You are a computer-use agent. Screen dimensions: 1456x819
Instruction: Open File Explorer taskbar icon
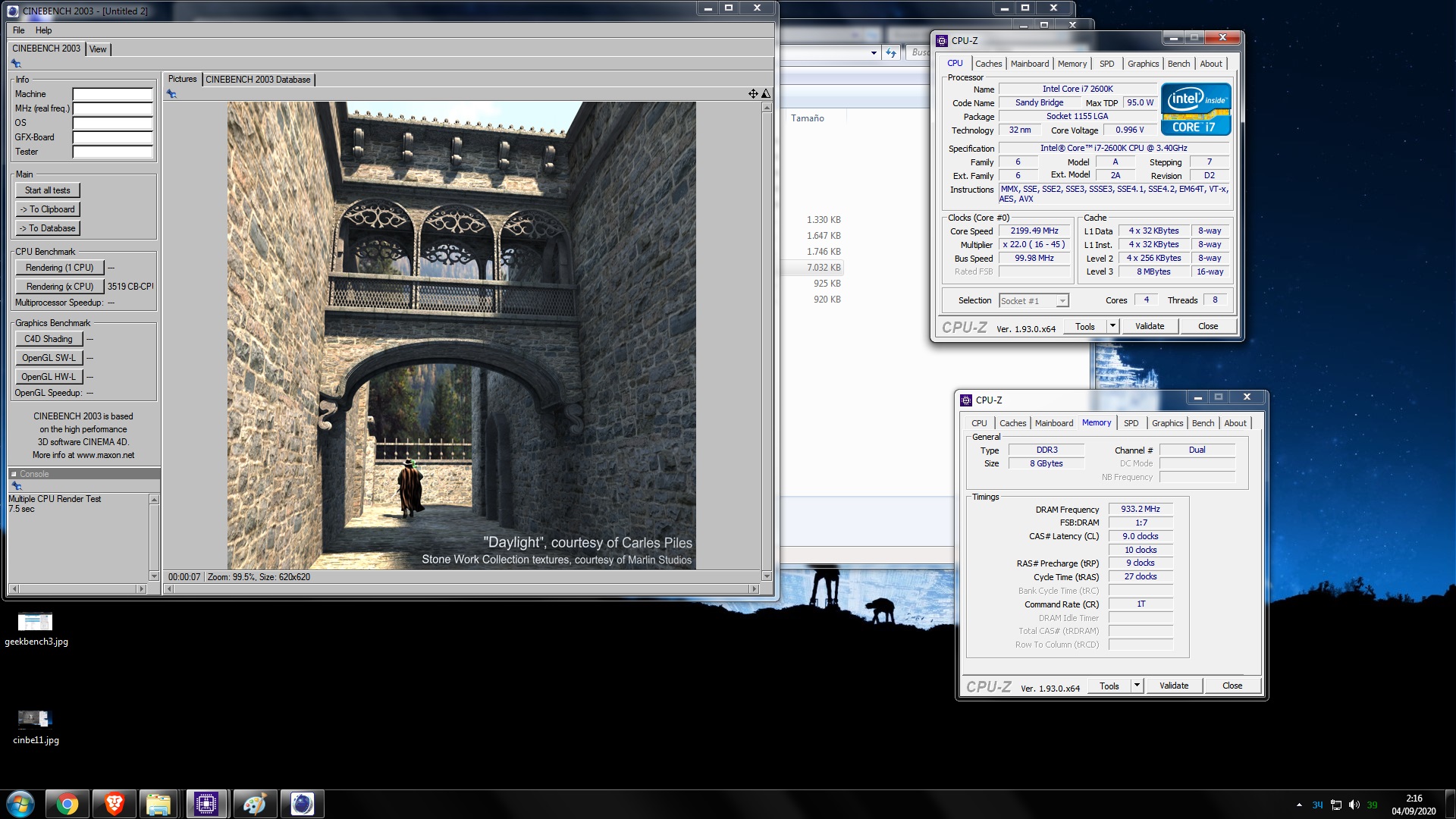click(x=158, y=804)
